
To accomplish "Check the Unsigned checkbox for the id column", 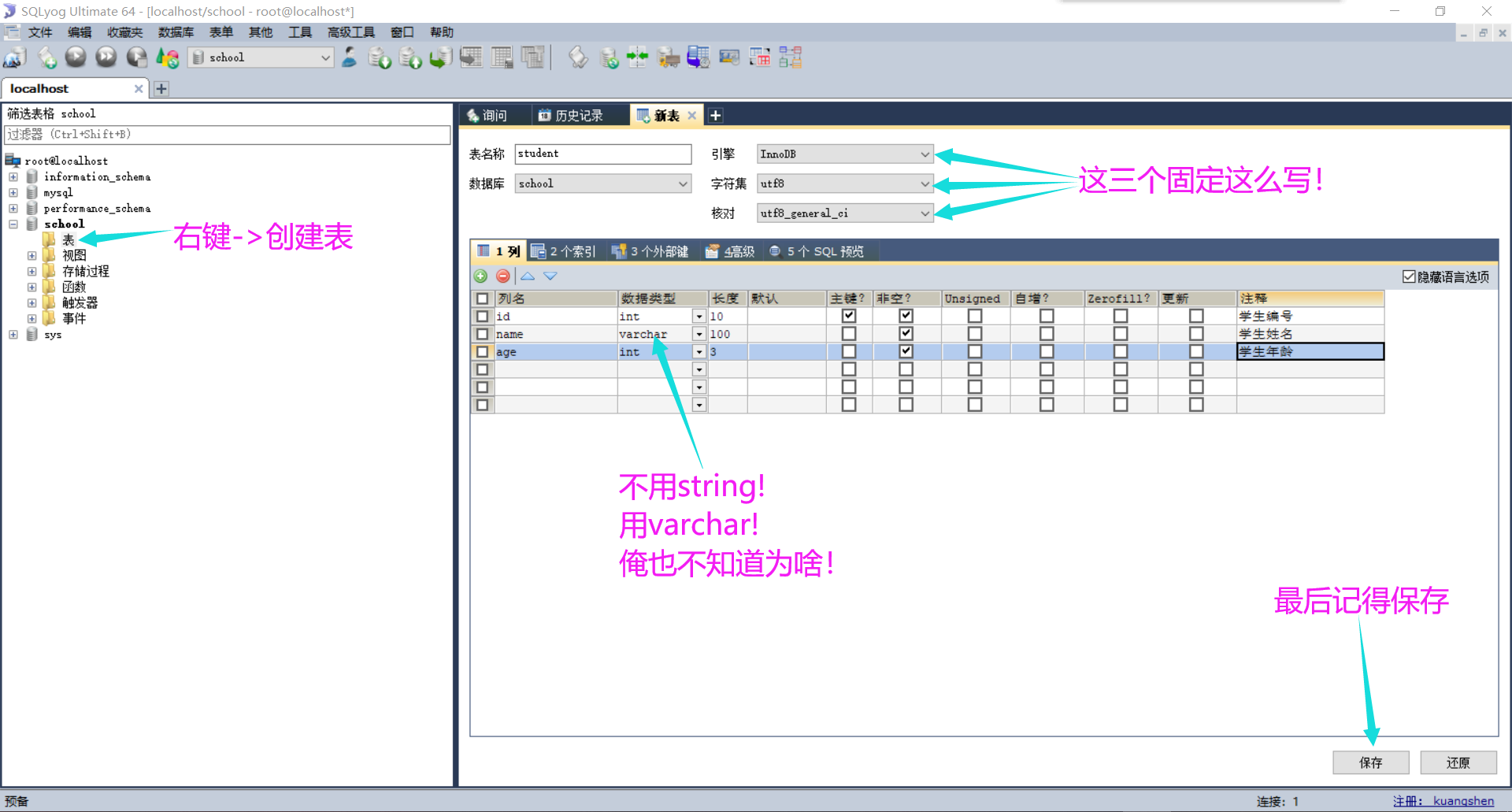I will pyautogui.click(x=975, y=315).
